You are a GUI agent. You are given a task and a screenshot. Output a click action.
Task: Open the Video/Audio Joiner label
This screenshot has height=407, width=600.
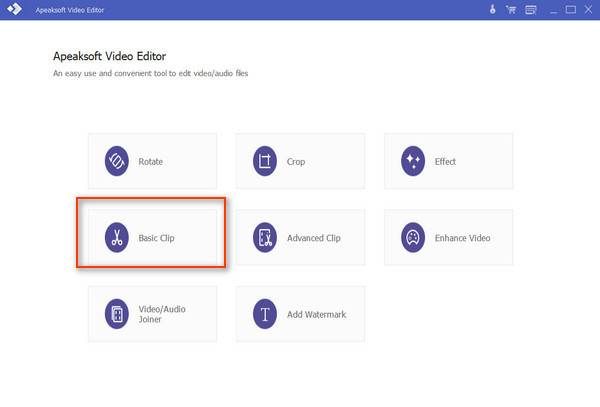pyautogui.click(x=162, y=314)
